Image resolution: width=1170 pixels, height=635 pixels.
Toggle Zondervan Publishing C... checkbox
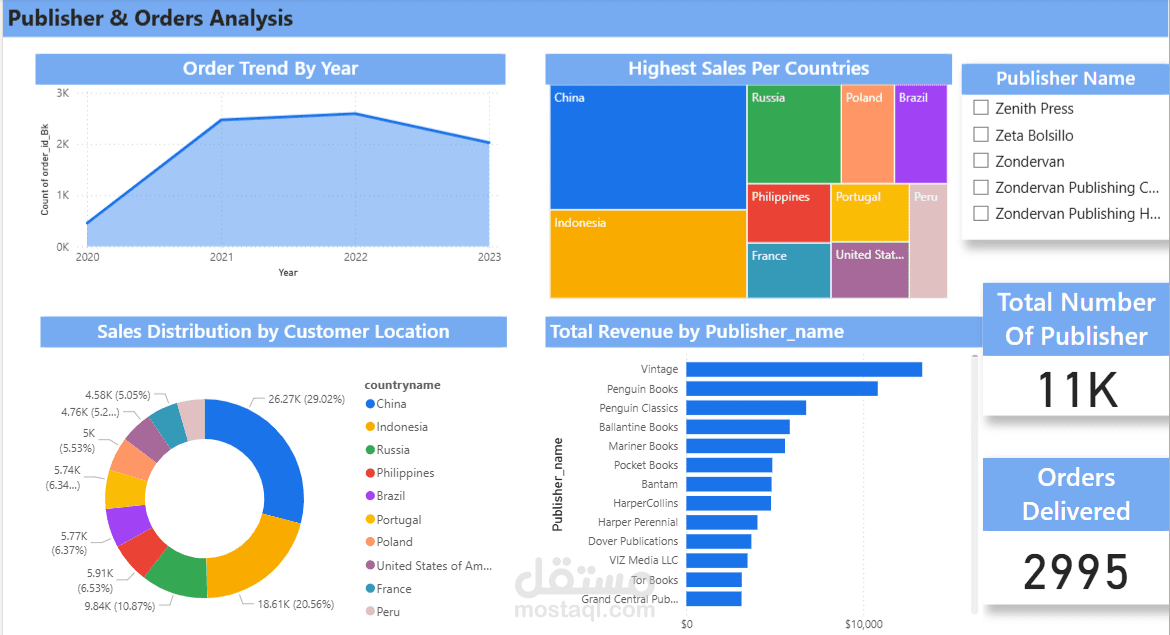tap(981, 187)
